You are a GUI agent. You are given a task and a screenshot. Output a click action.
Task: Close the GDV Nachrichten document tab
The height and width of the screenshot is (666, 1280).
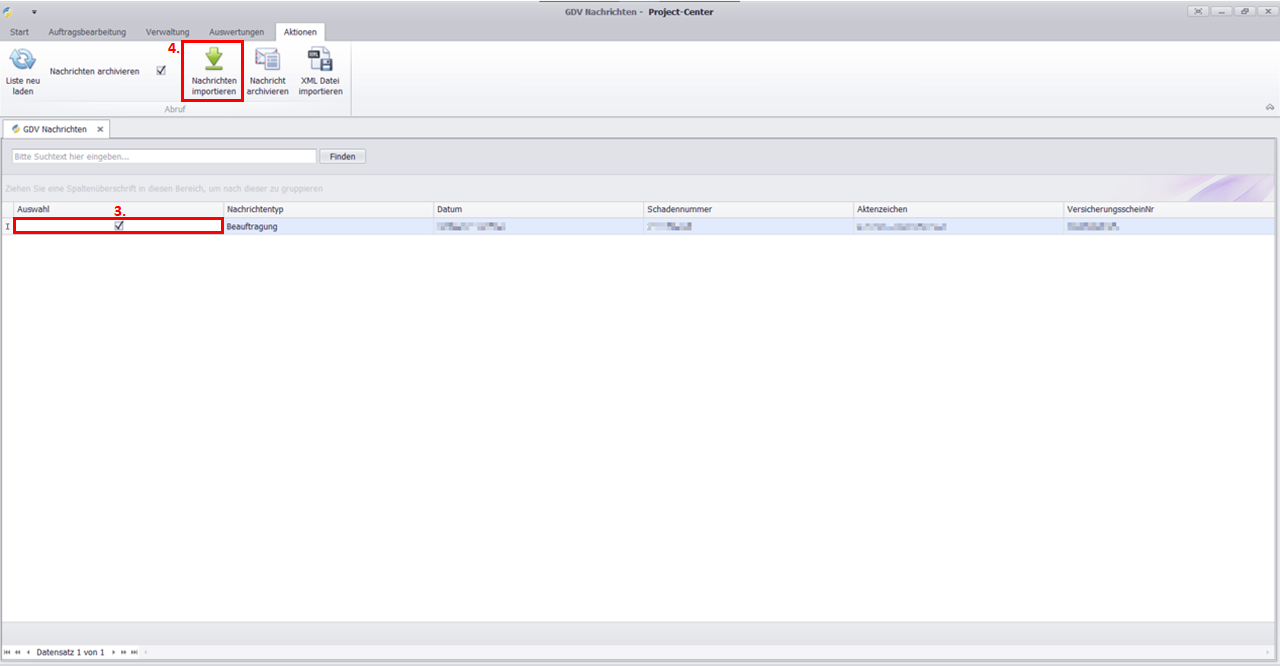pyautogui.click(x=100, y=130)
